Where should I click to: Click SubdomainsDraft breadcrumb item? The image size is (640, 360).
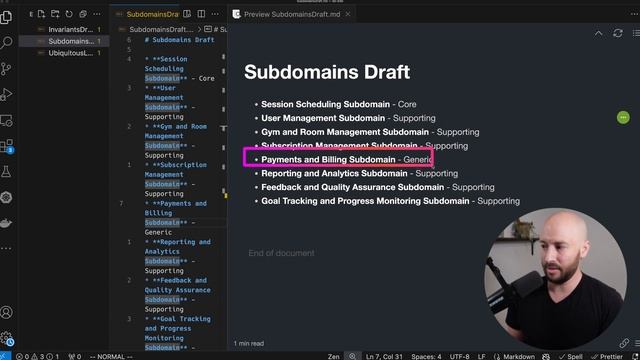click(x=160, y=29)
